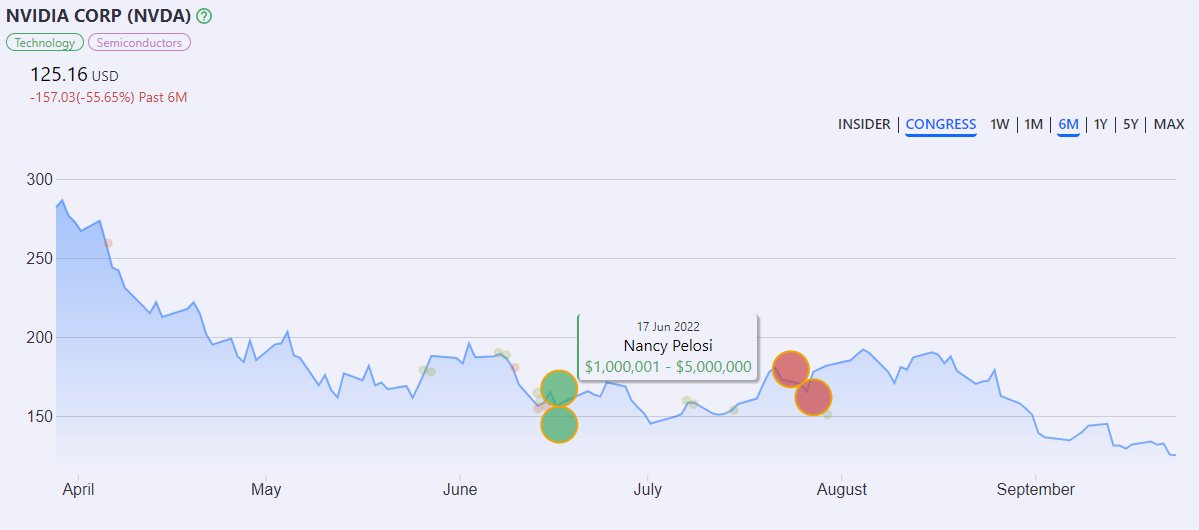Click the lower red sale marker before August

[x=814, y=397]
